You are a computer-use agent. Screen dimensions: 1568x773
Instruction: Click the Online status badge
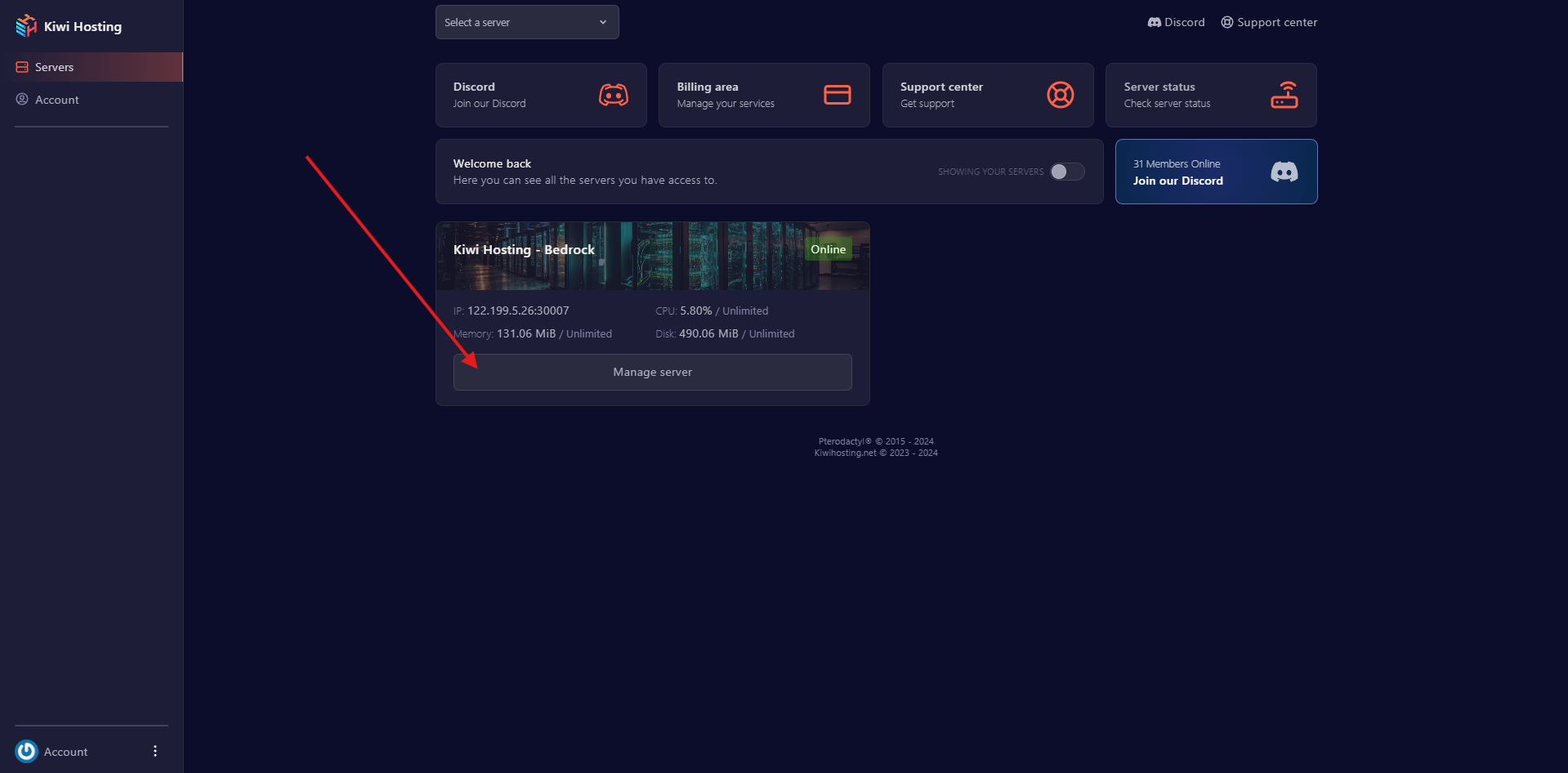point(828,249)
